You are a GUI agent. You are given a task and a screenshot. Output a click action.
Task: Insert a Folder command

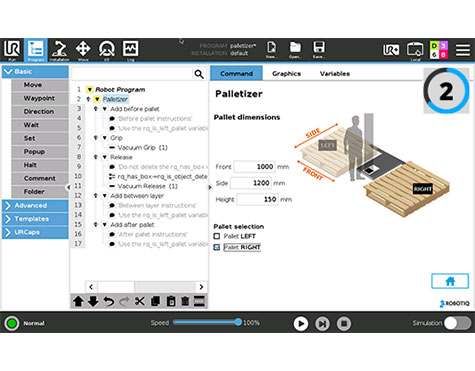(x=40, y=192)
